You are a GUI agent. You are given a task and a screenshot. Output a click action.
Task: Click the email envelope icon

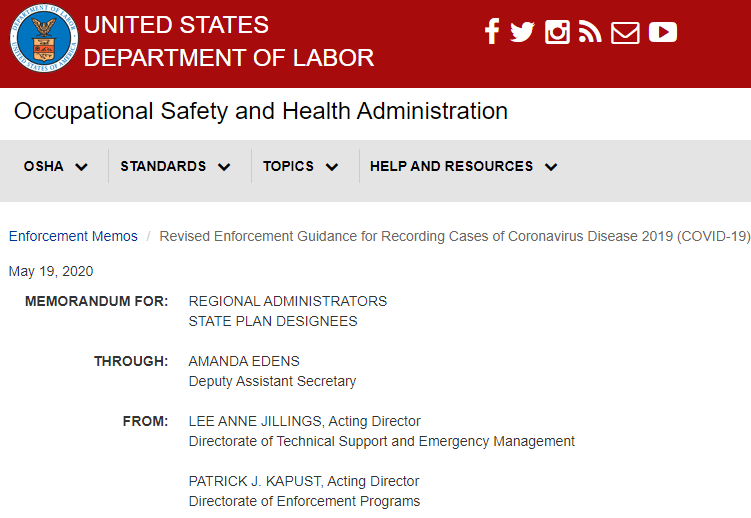click(625, 33)
